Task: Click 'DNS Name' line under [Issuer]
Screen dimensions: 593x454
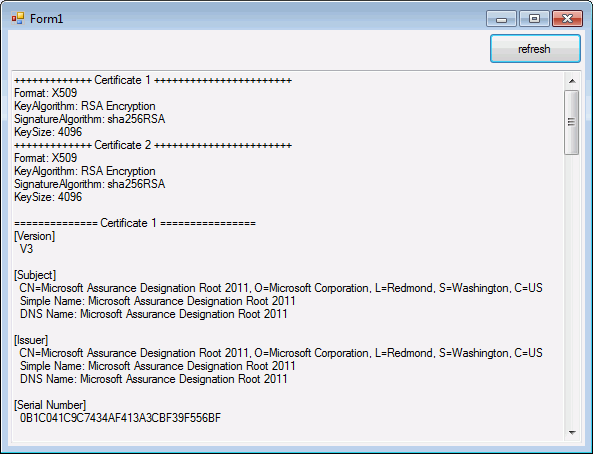Action: click(154, 379)
